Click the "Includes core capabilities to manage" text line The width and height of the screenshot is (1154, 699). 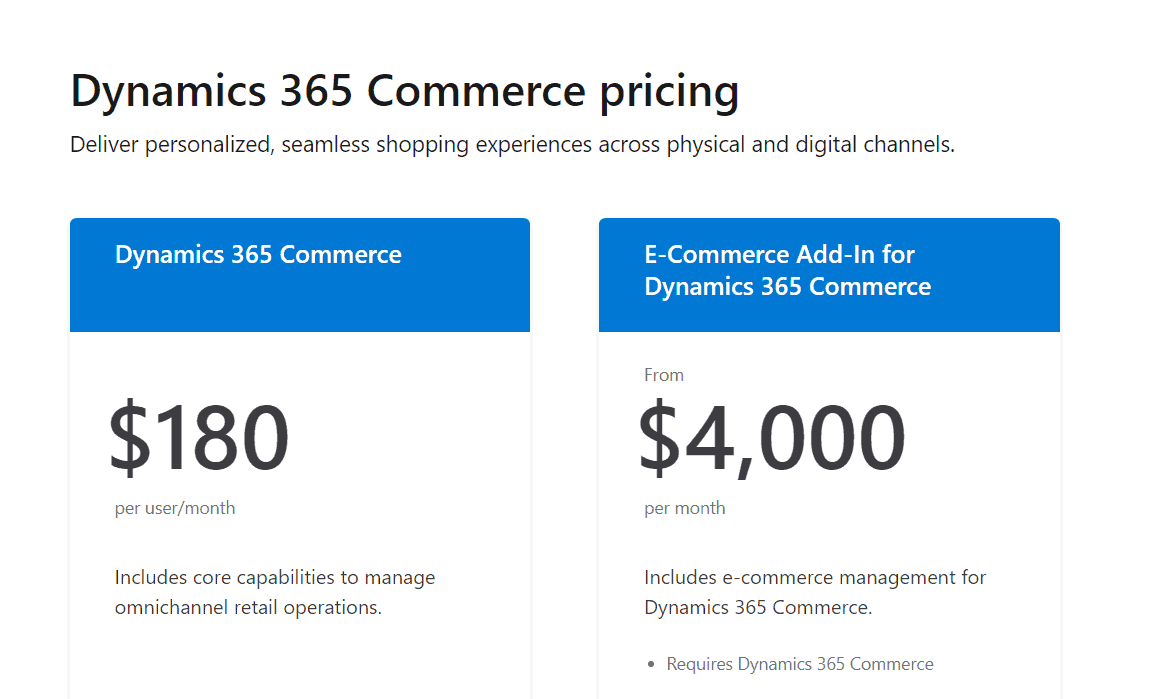(x=275, y=577)
